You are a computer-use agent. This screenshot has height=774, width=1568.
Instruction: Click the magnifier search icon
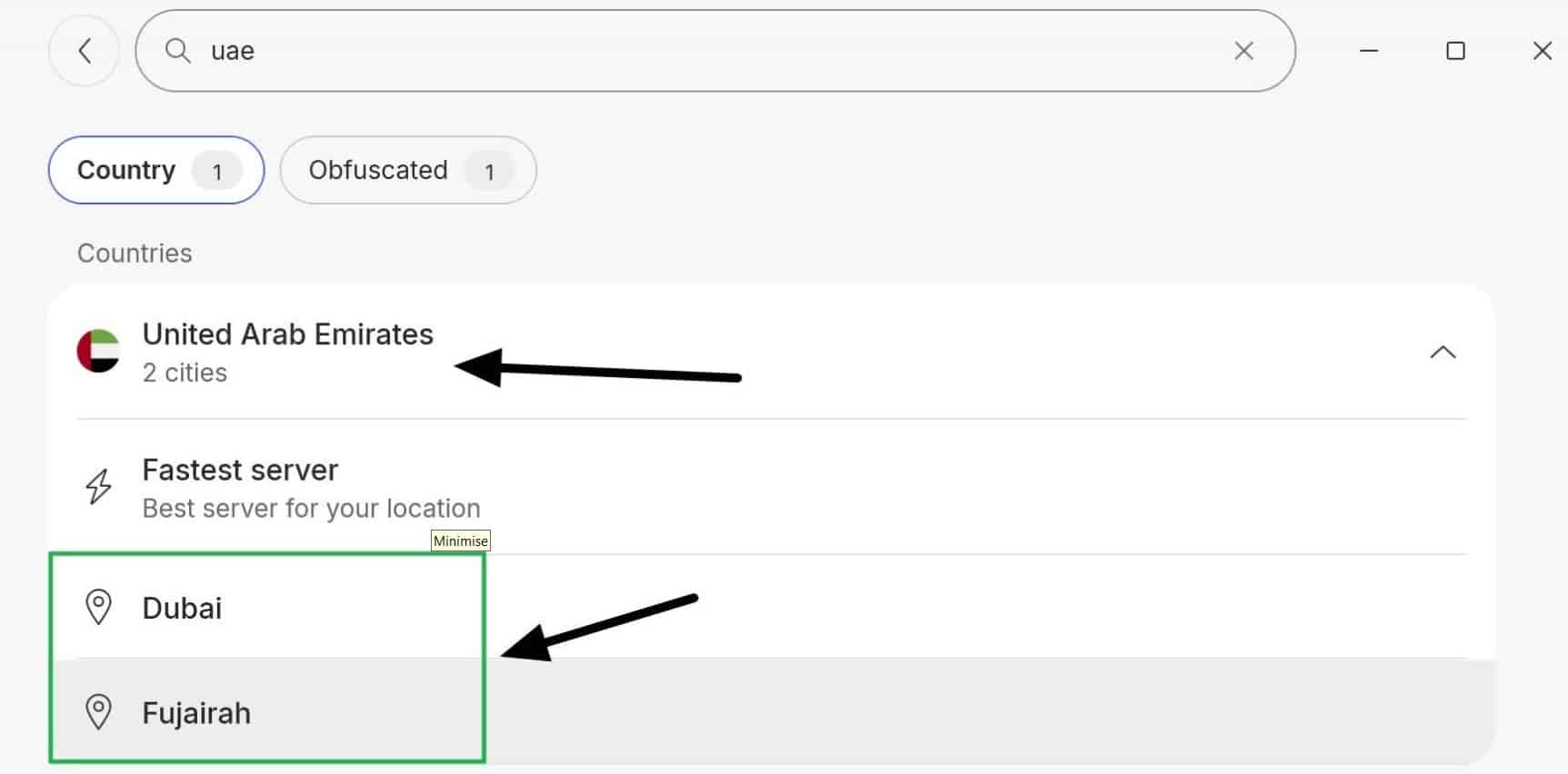(177, 51)
